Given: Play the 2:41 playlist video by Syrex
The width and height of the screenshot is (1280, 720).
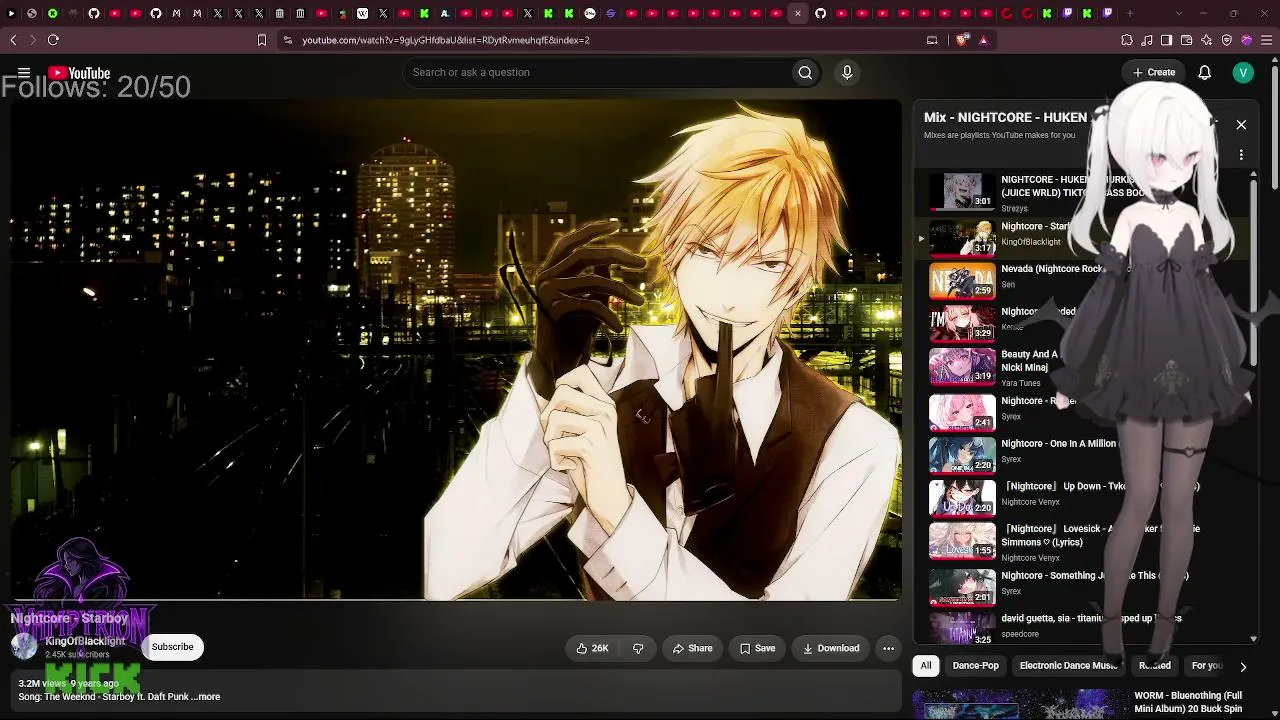Looking at the screenshot, I should point(962,412).
